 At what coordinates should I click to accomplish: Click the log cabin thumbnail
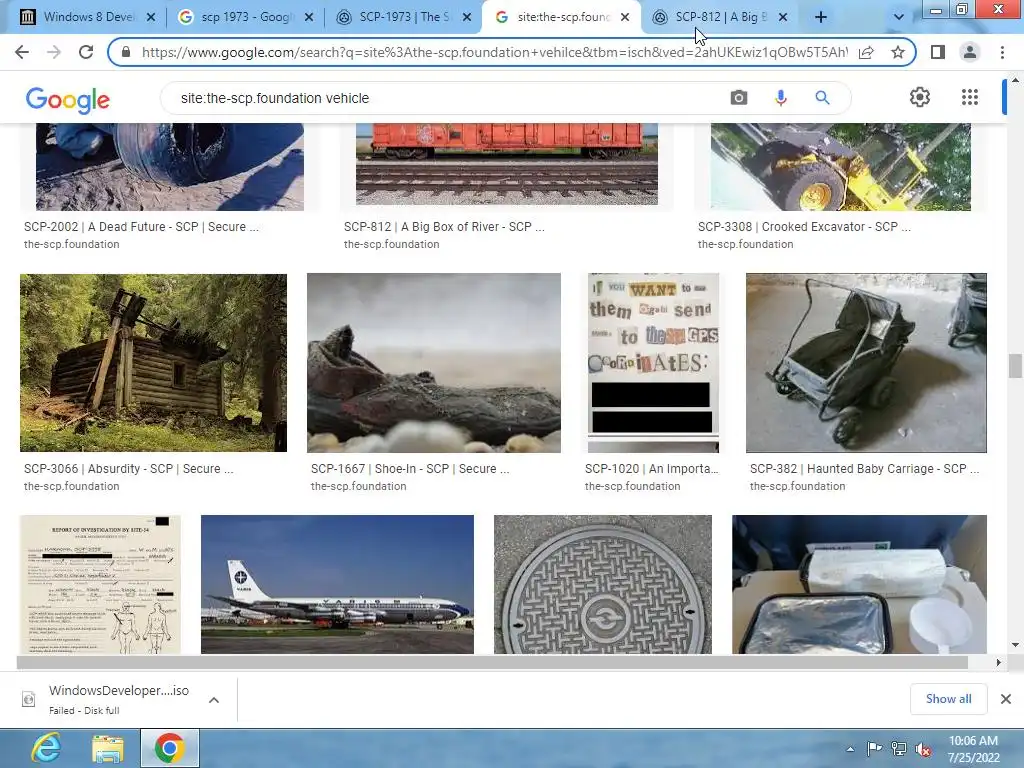click(153, 362)
